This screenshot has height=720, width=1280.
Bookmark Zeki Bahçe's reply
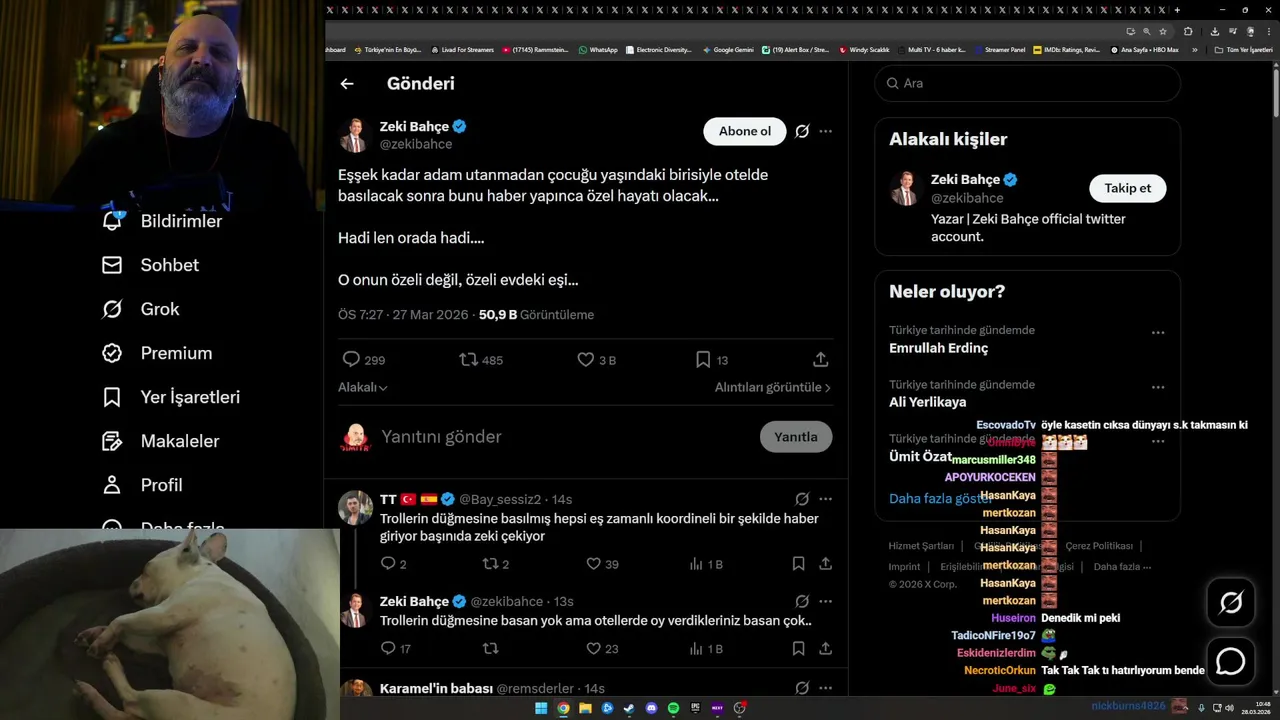(x=798, y=648)
